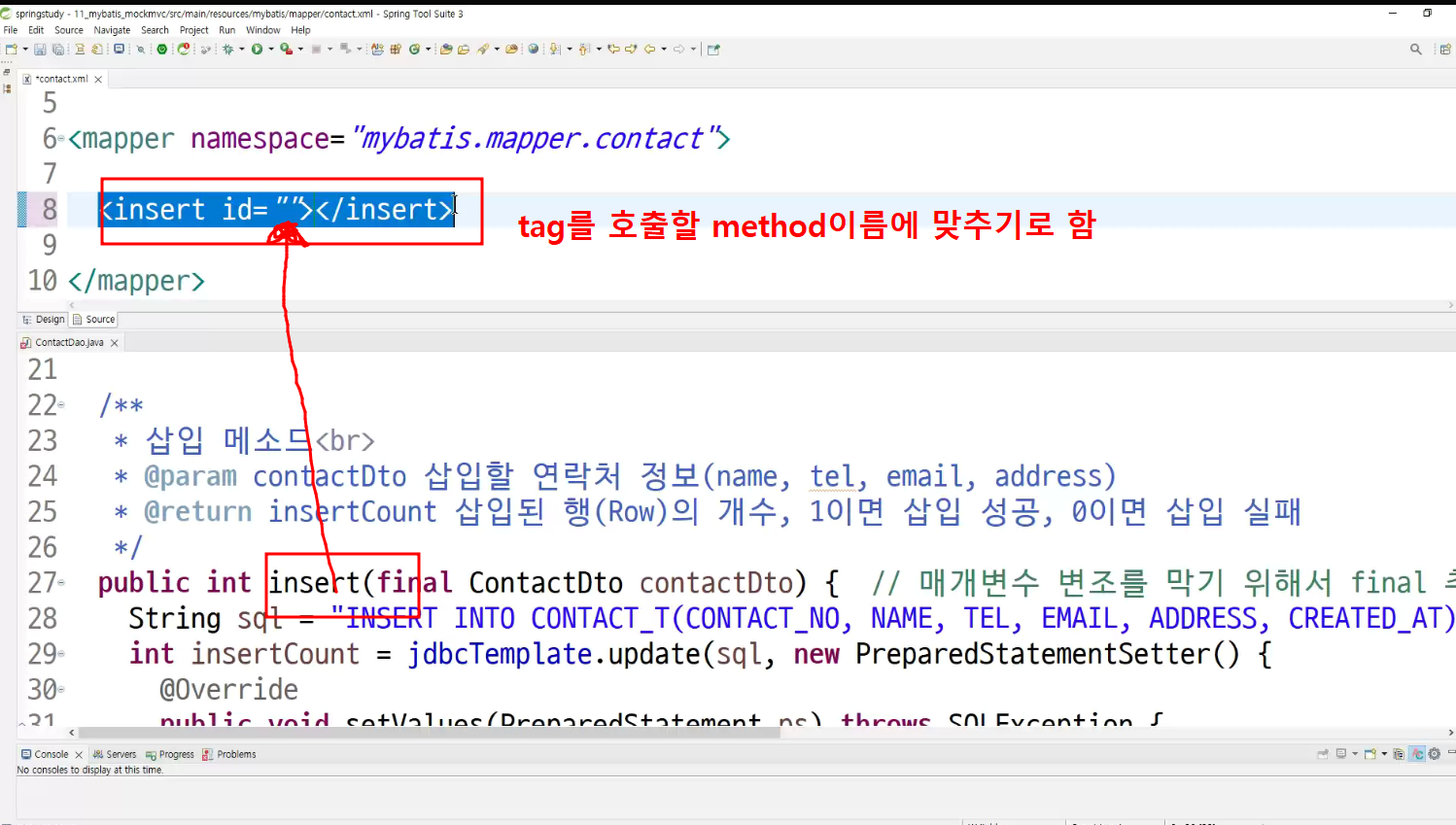Select the contact.xml editor tab
1456x825 pixels.
coord(61,79)
